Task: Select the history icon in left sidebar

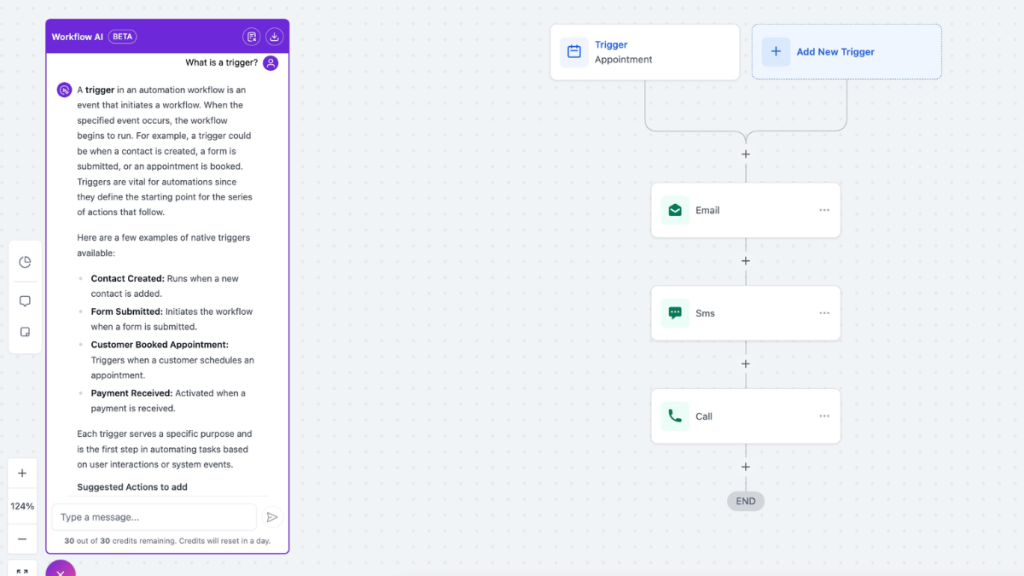Action: coord(24,262)
